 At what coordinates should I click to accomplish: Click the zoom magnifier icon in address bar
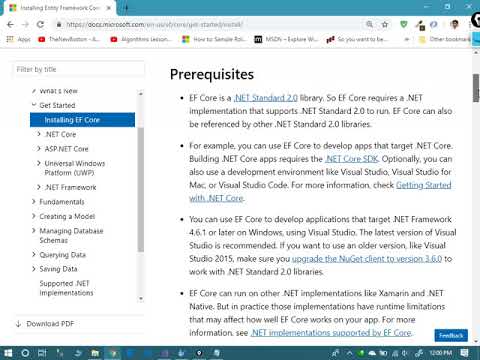pyautogui.click(x=369, y=24)
